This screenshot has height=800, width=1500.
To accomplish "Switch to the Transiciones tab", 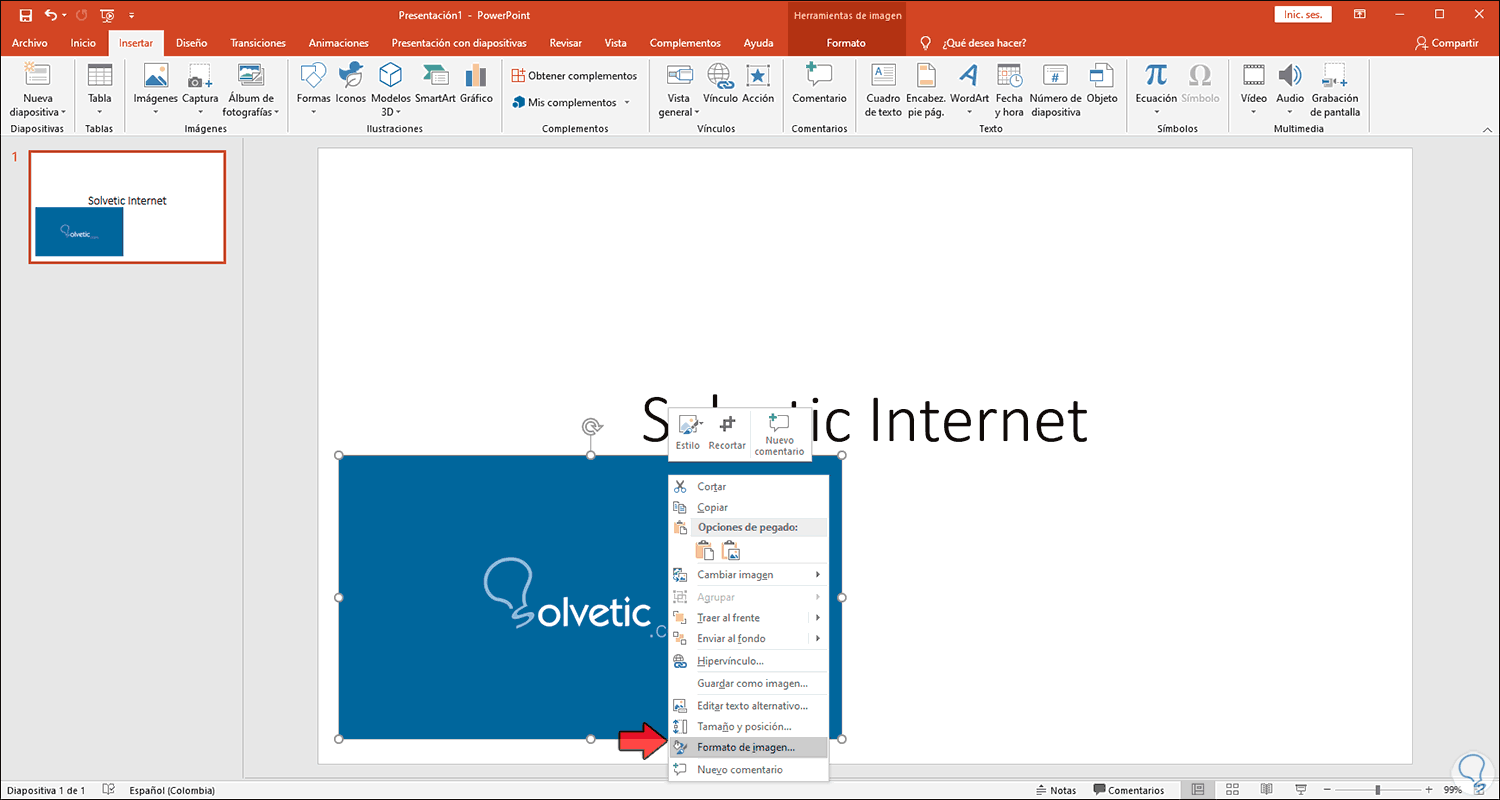I will 258,43.
